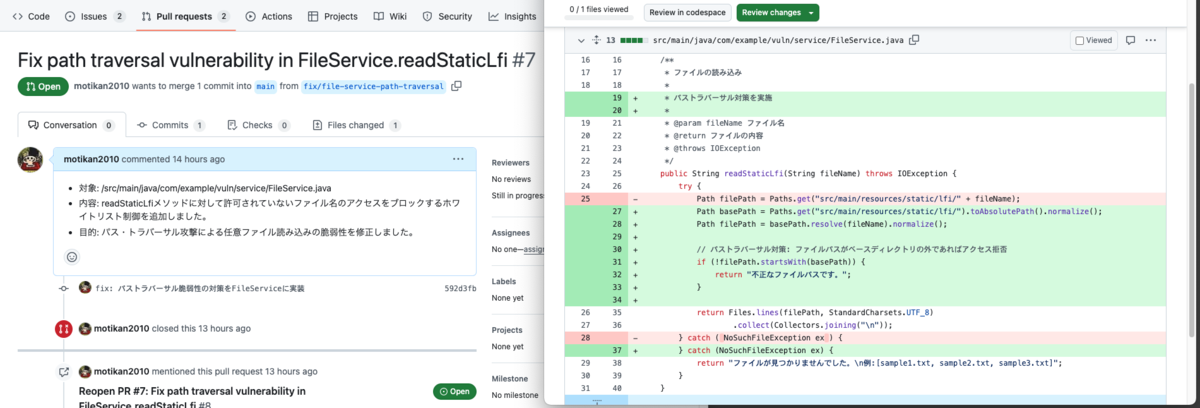Open the FileService.java file path link
The width and height of the screenshot is (1200, 408).
click(x=777, y=41)
